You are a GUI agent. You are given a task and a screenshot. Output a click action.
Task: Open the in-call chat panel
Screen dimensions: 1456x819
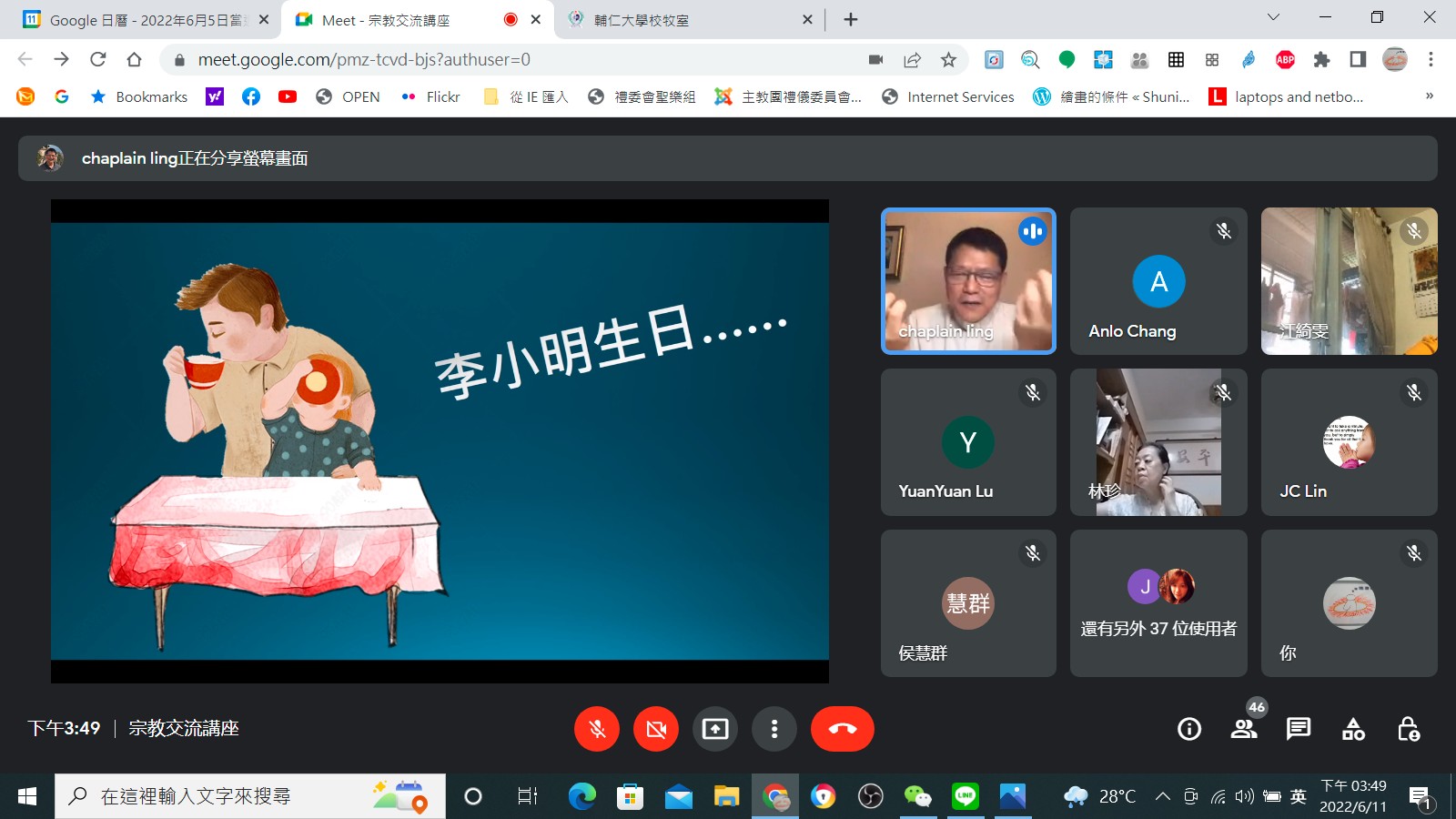click(x=1299, y=729)
